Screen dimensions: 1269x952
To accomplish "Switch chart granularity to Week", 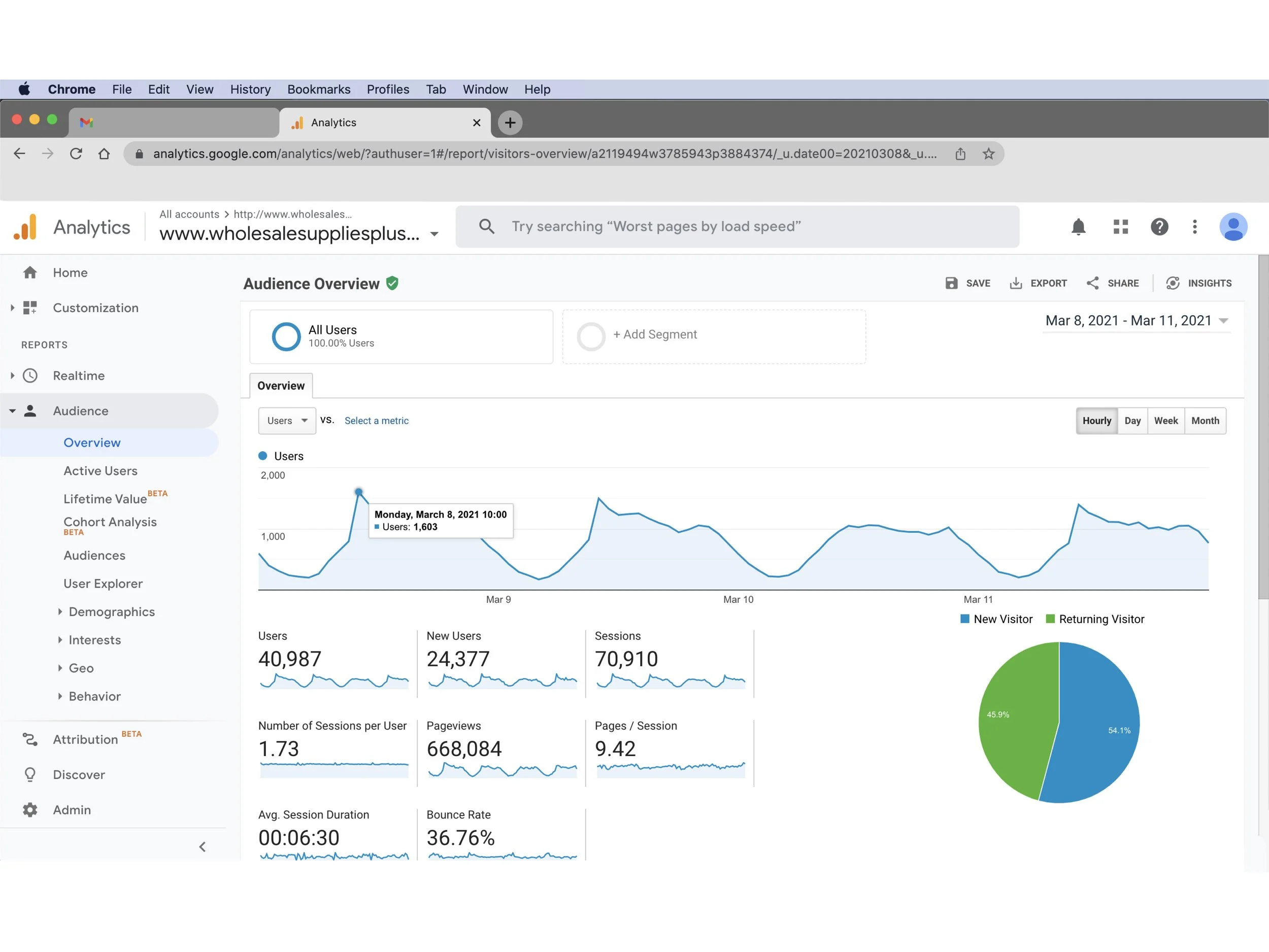I will tap(1165, 421).
